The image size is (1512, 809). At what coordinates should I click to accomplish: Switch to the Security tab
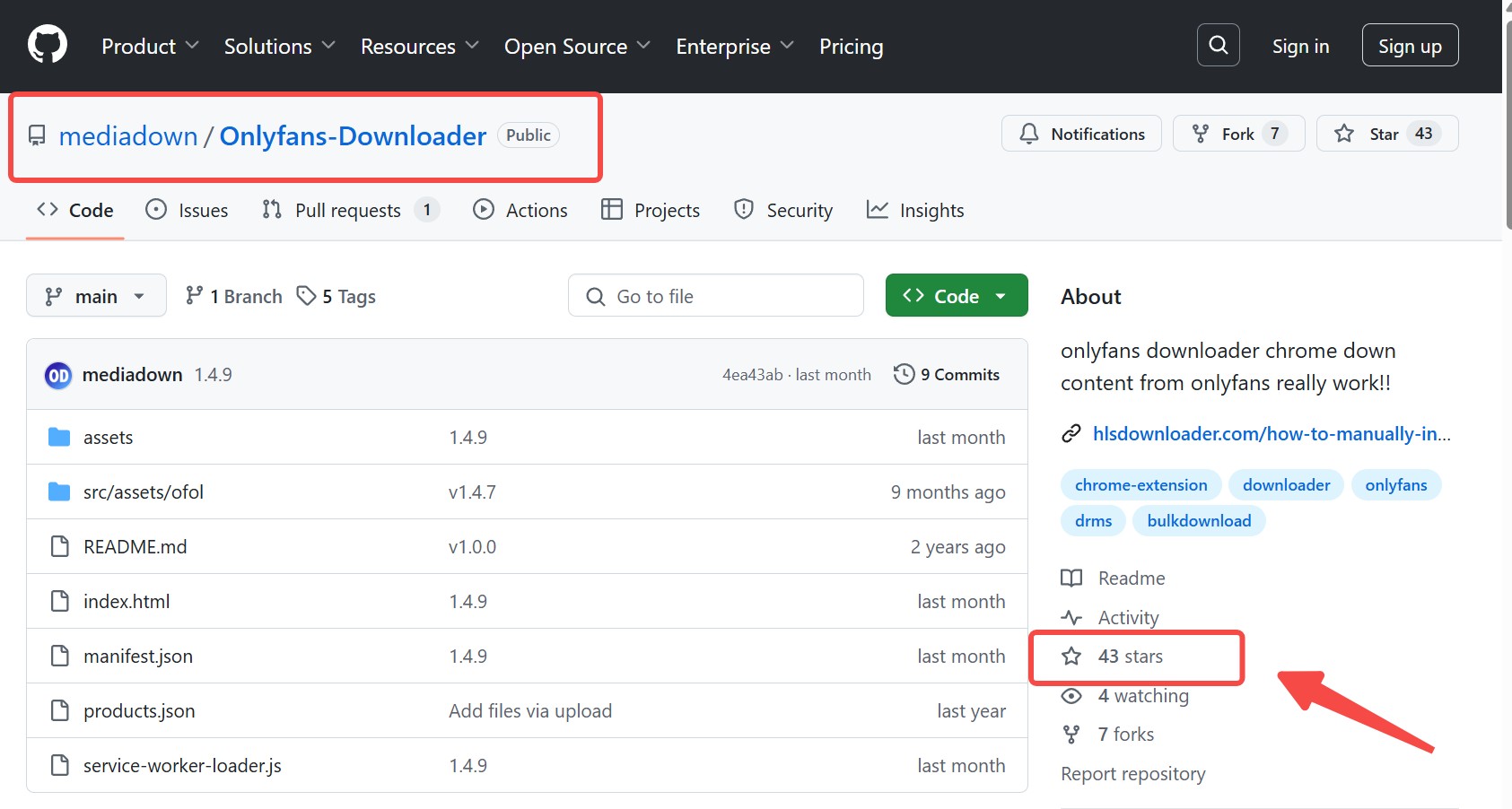coord(783,210)
